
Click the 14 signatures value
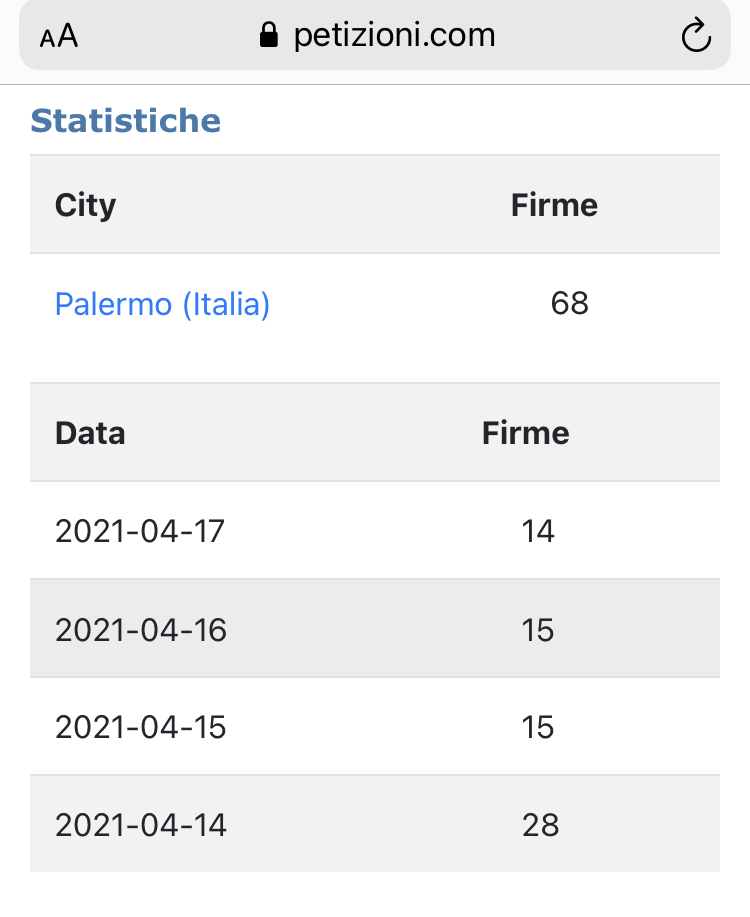pos(538,531)
